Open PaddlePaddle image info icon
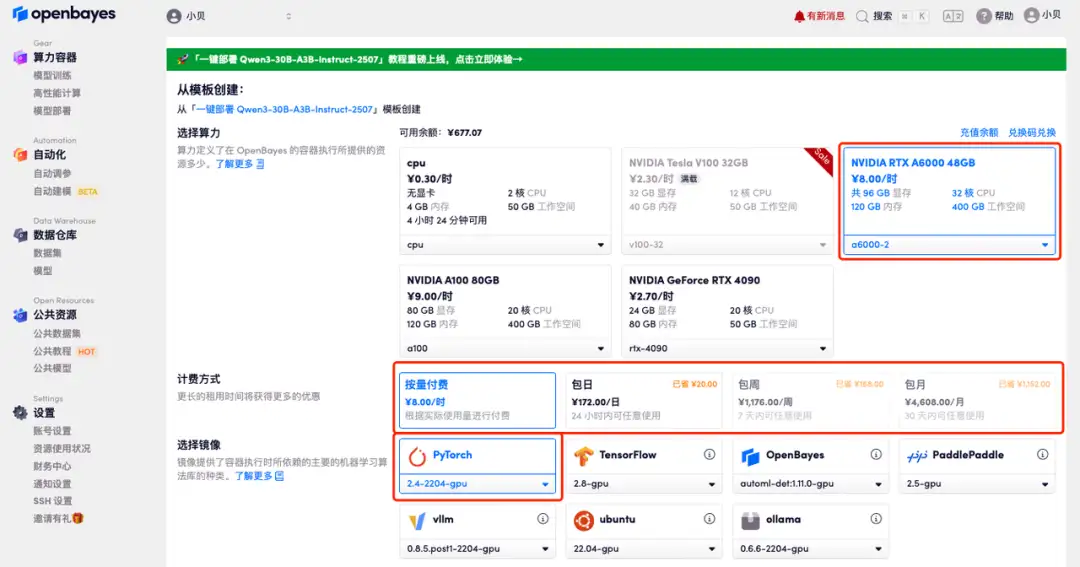 [x=1043, y=454]
